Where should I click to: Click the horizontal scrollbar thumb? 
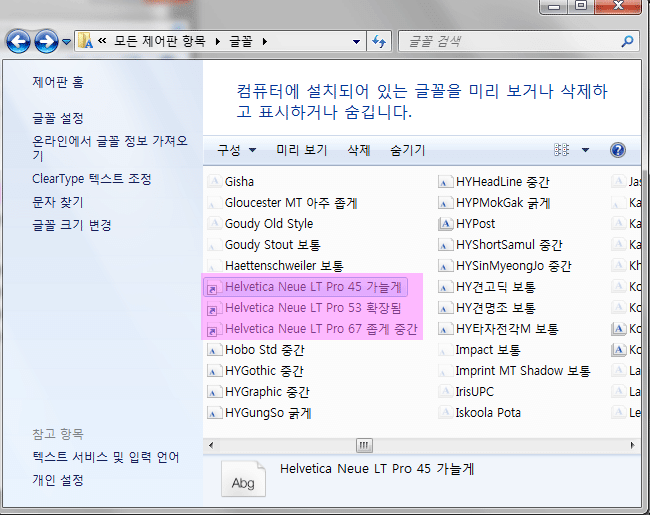[x=364, y=445]
